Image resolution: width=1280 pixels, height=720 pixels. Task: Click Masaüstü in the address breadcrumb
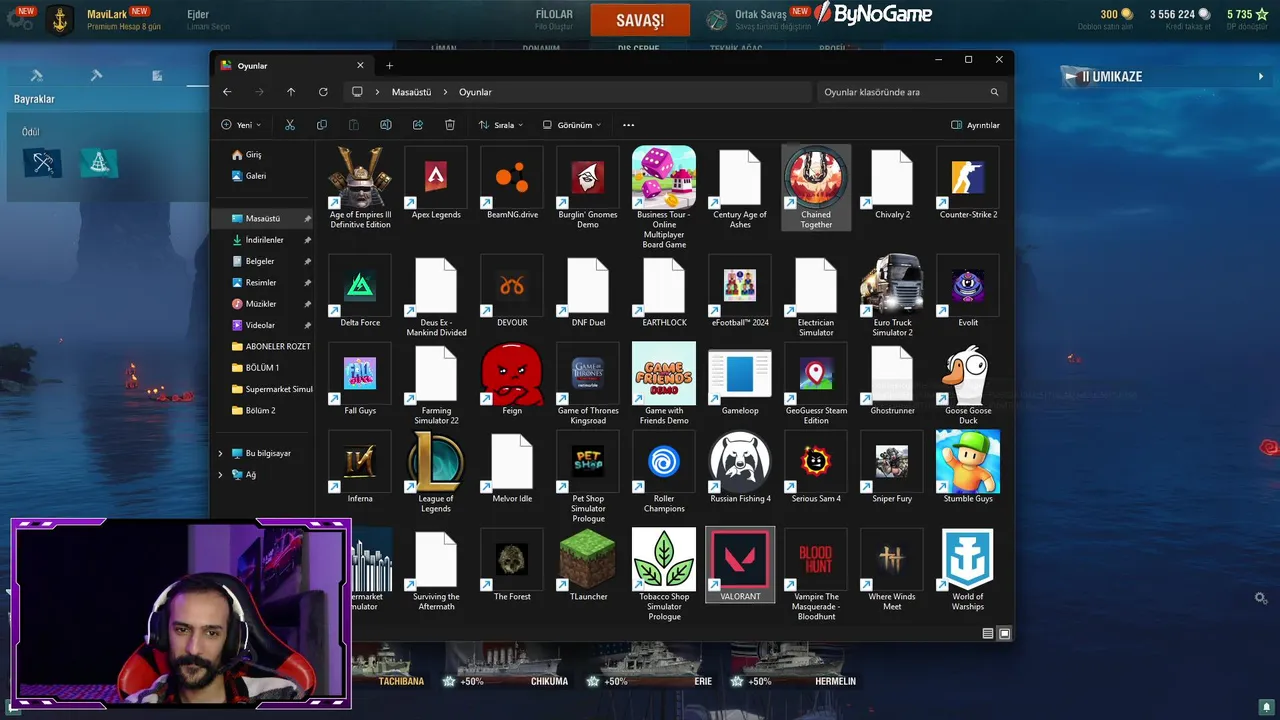(411, 92)
